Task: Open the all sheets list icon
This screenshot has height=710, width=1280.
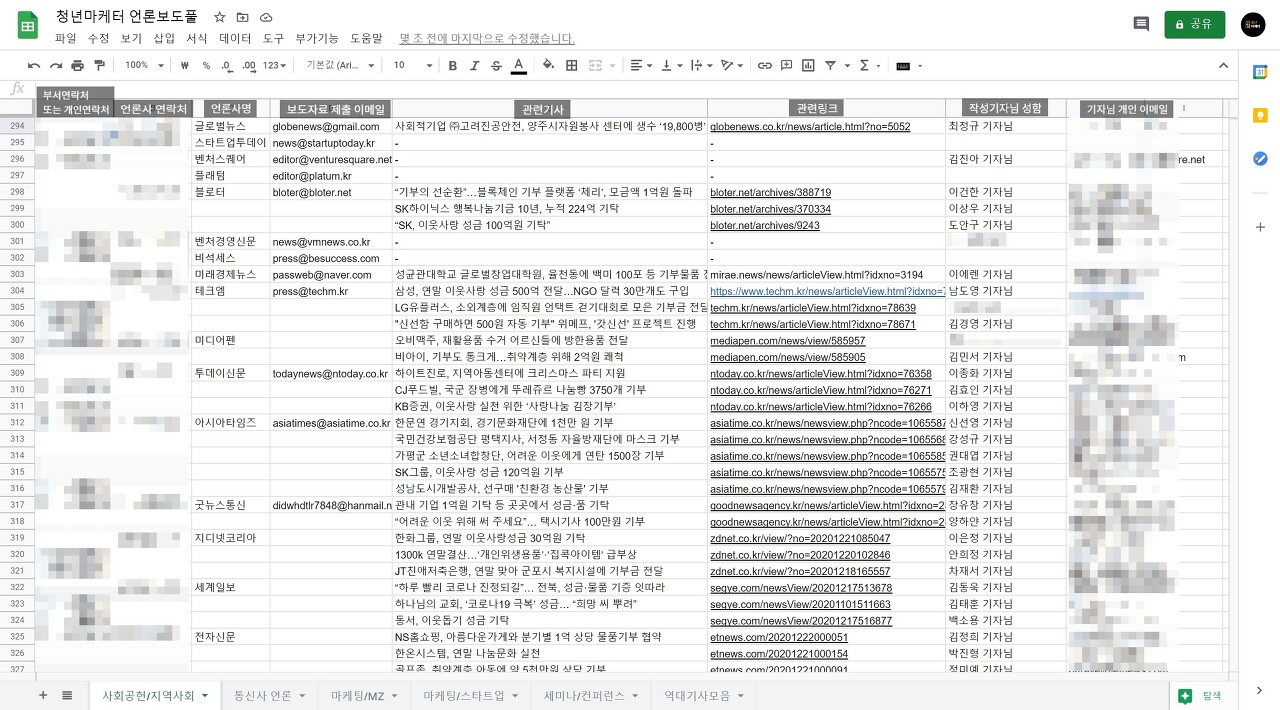Action: pos(67,695)
